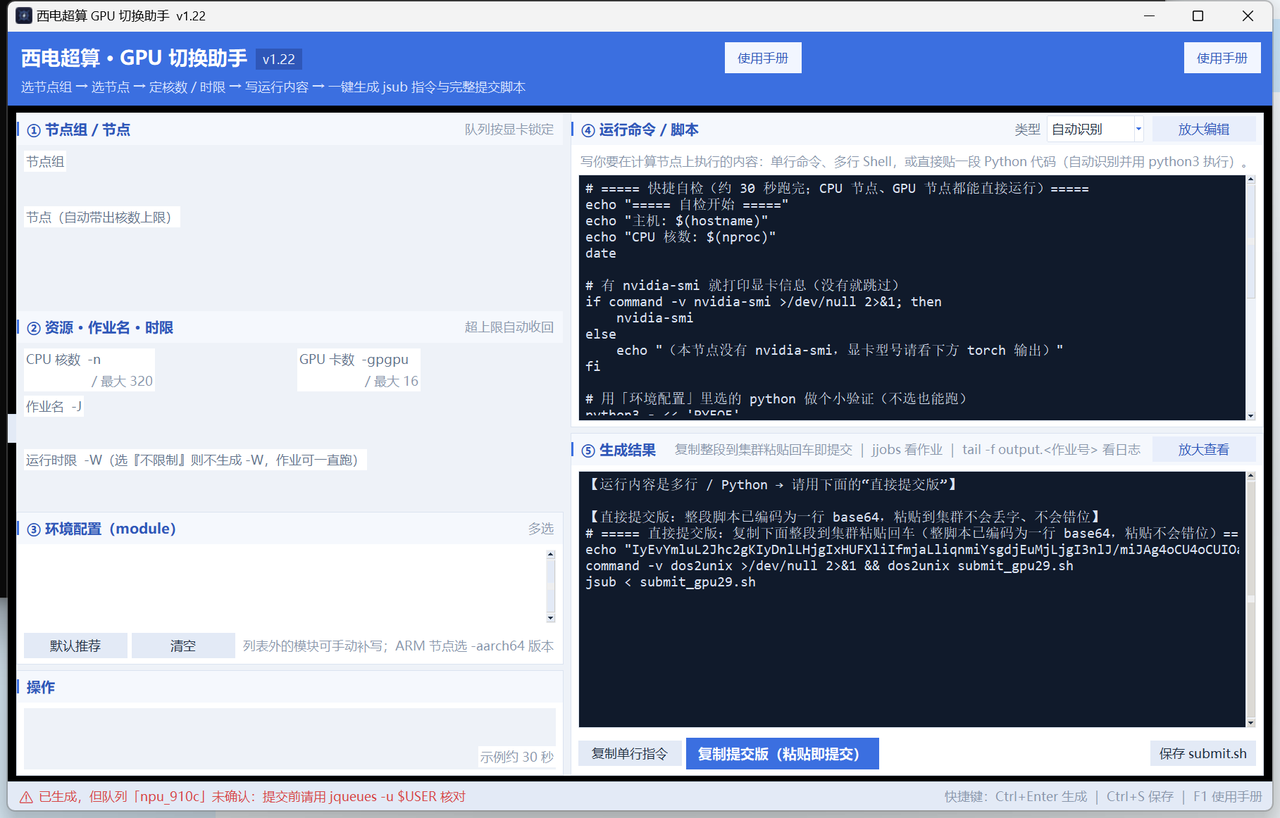Click 'F1 使用手册' text in status bar
1280x818 pixels.
click(x=1228, y=797)
